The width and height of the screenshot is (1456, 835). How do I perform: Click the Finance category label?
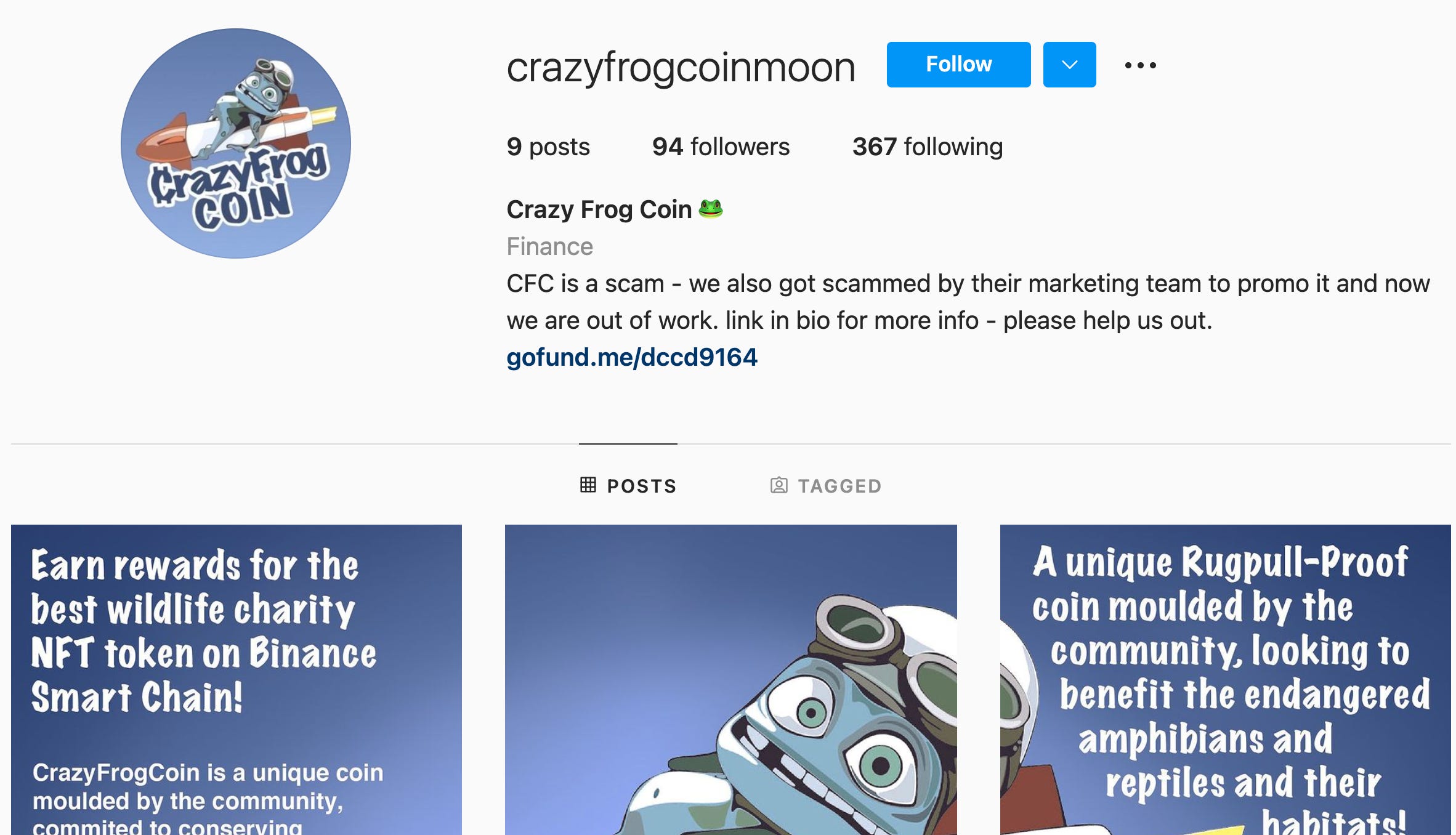[x=549, y=246]
